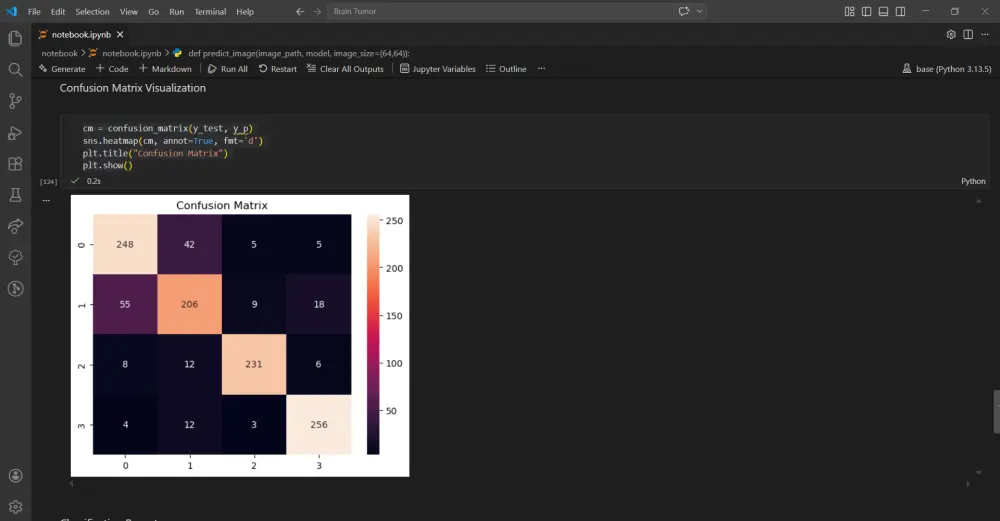Click Clear All Outputs
The height and width of the screenshot is (521, 1000).
[x=345, y=69]
